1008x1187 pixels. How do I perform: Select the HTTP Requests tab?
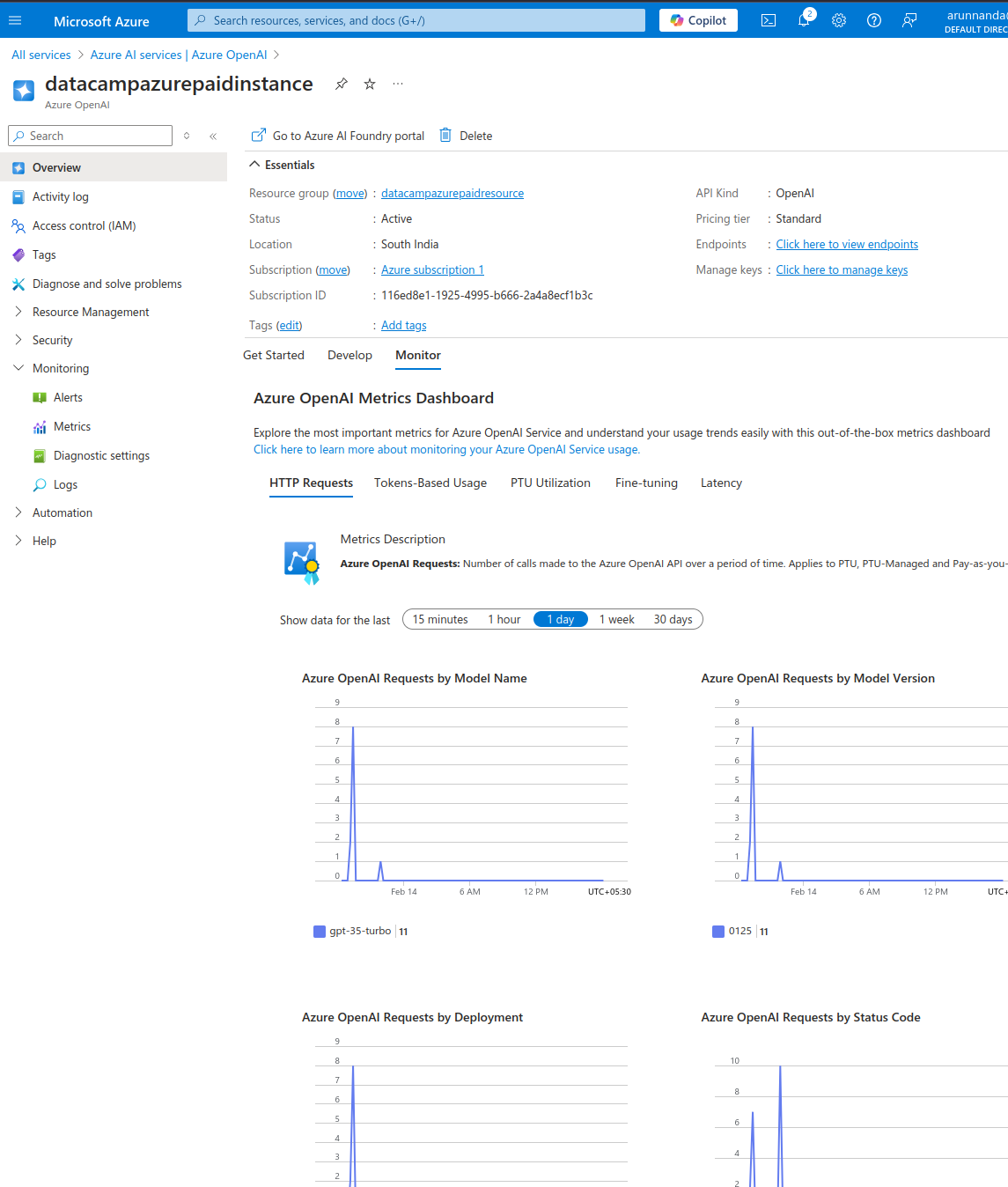click(x=311, y=483)
